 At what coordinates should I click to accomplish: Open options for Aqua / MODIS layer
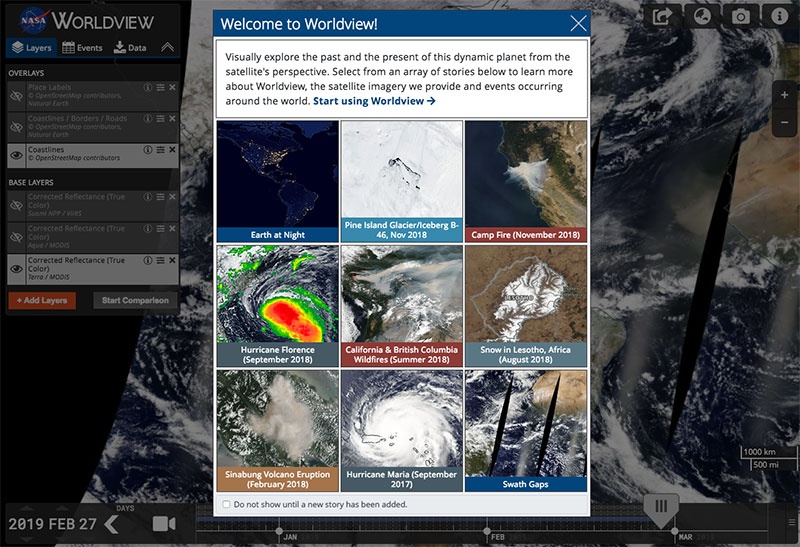[x=160, y=229]
